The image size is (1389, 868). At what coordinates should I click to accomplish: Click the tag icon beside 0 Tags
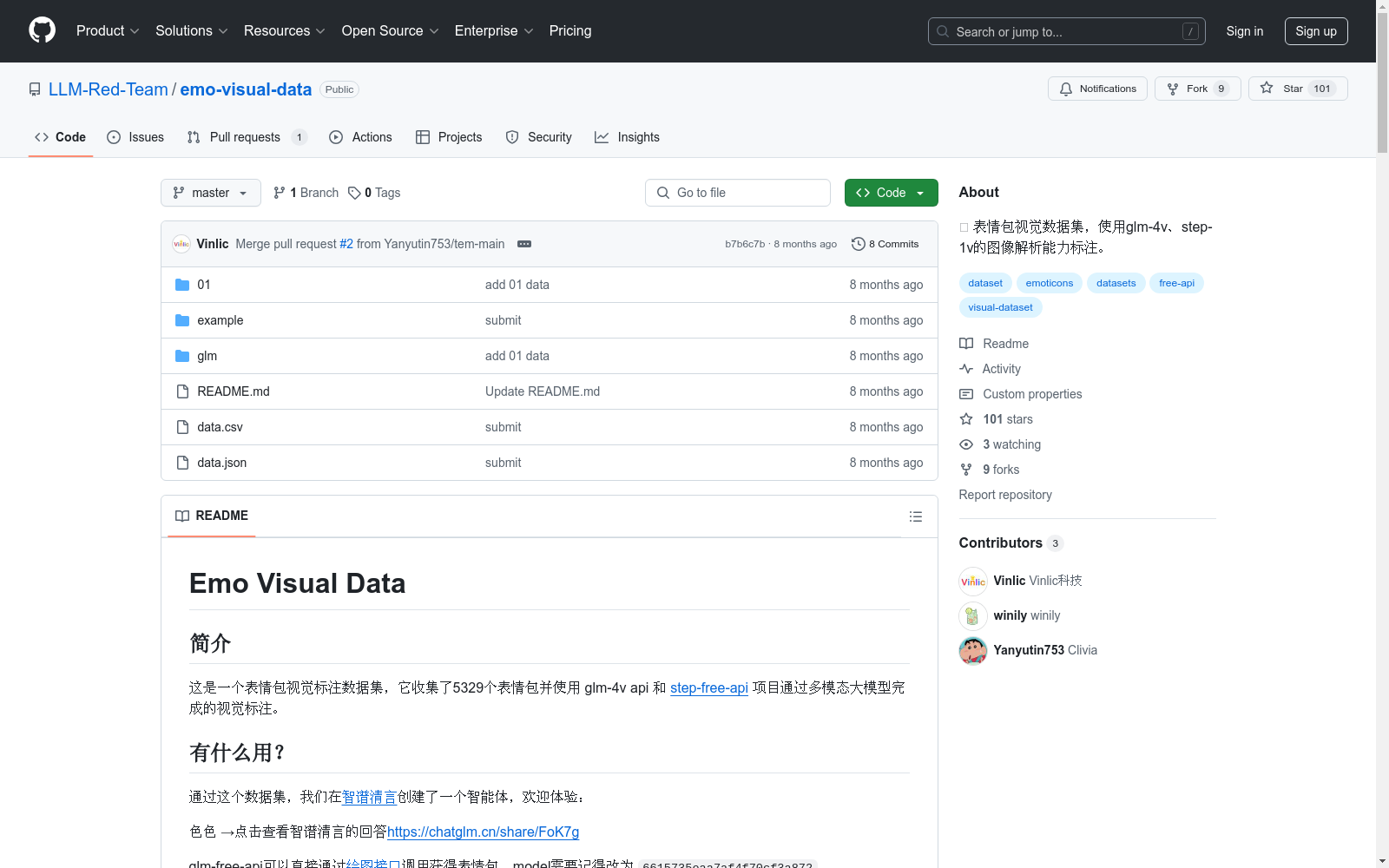(x=354, y=193)
